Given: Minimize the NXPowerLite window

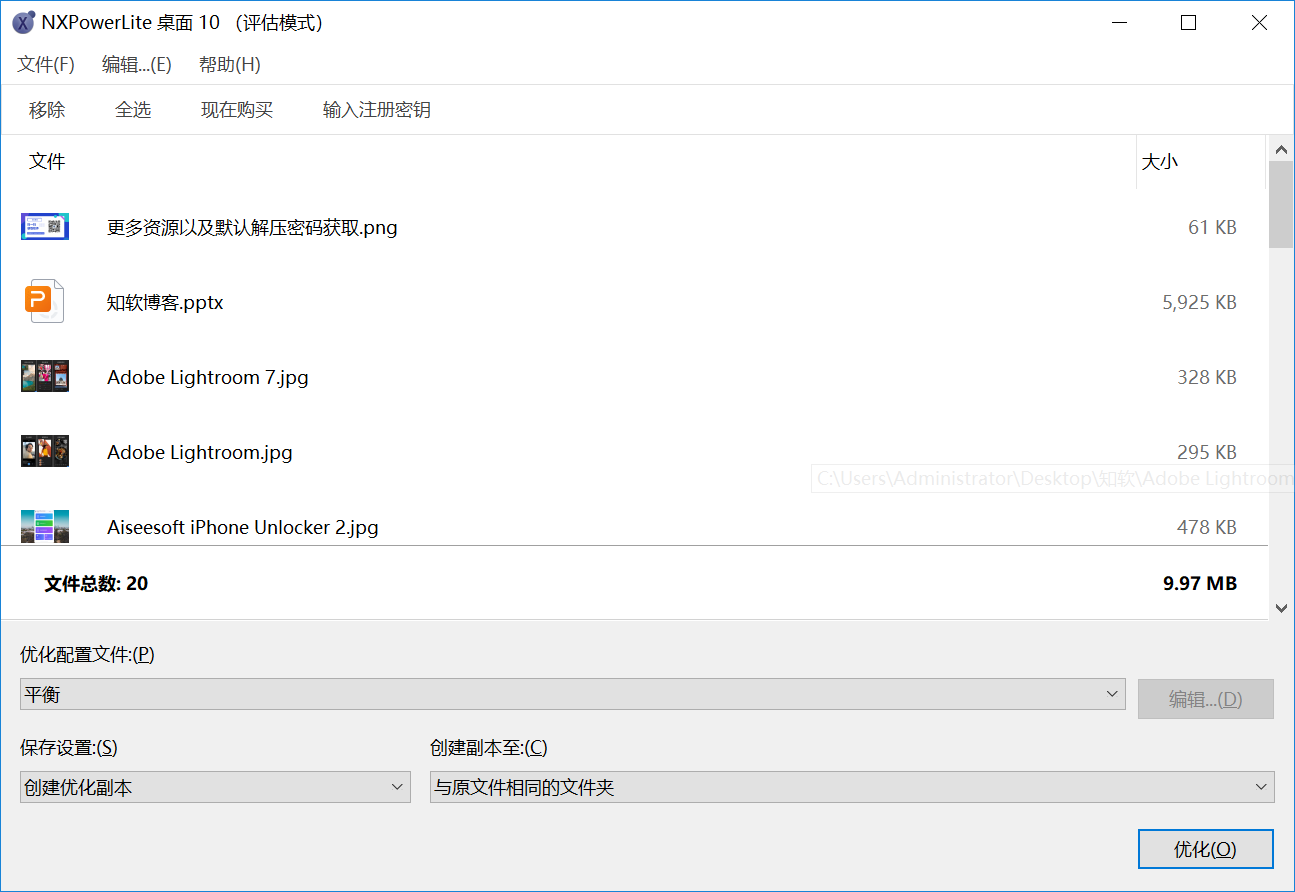Looking at the screenshot, I should pos(1118,23).
